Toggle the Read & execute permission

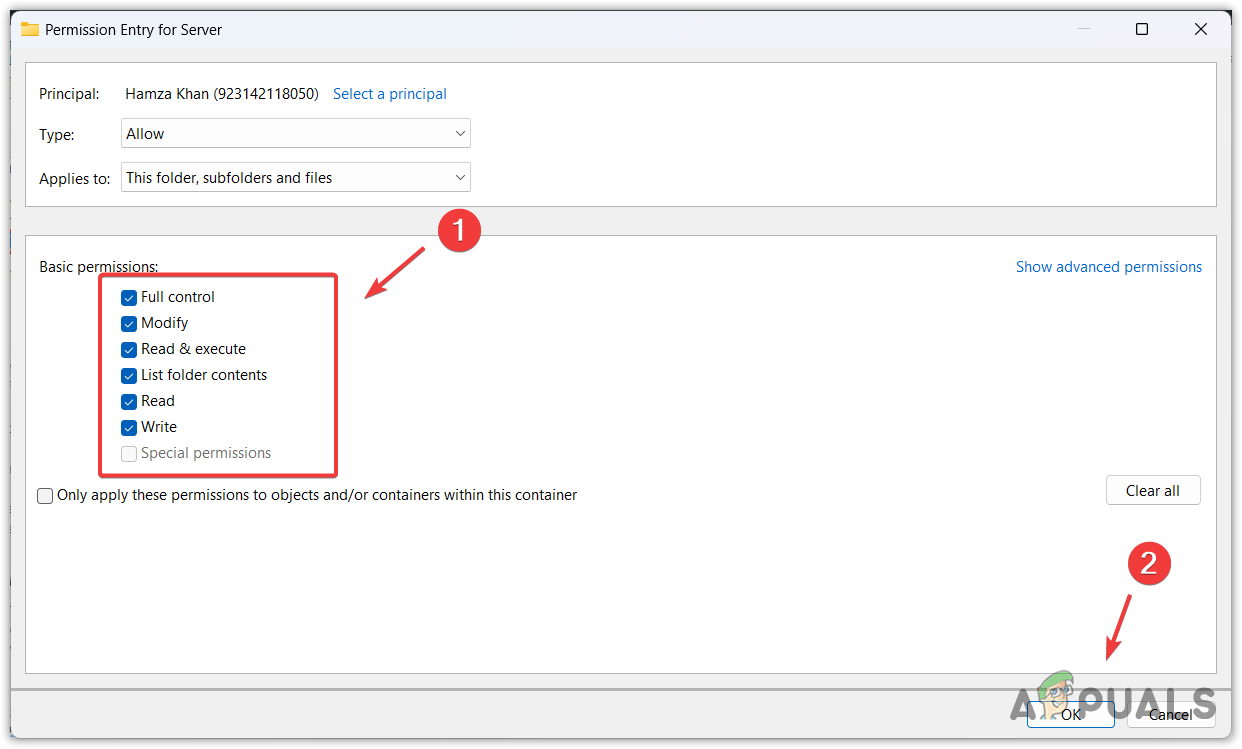tap(128, 349)
